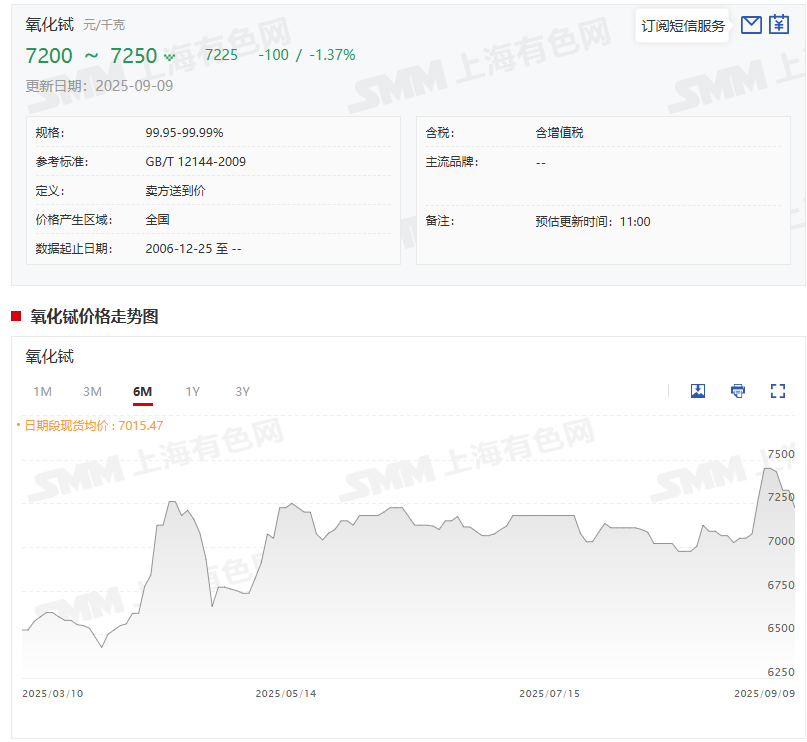Expand the chart to fullscreen

(778, 391)
